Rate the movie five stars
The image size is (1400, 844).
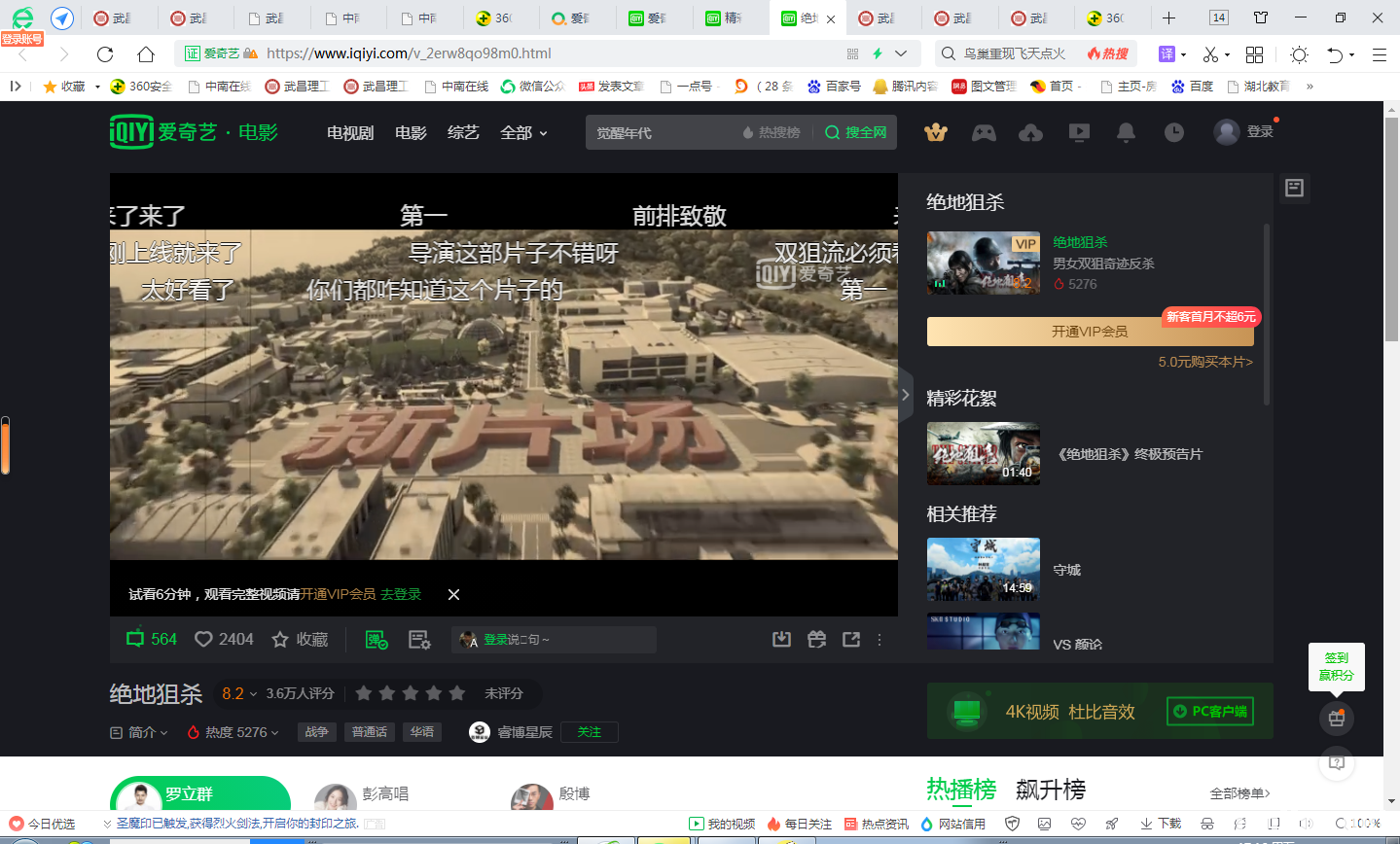pyautogui.click(x=457, y=693)
